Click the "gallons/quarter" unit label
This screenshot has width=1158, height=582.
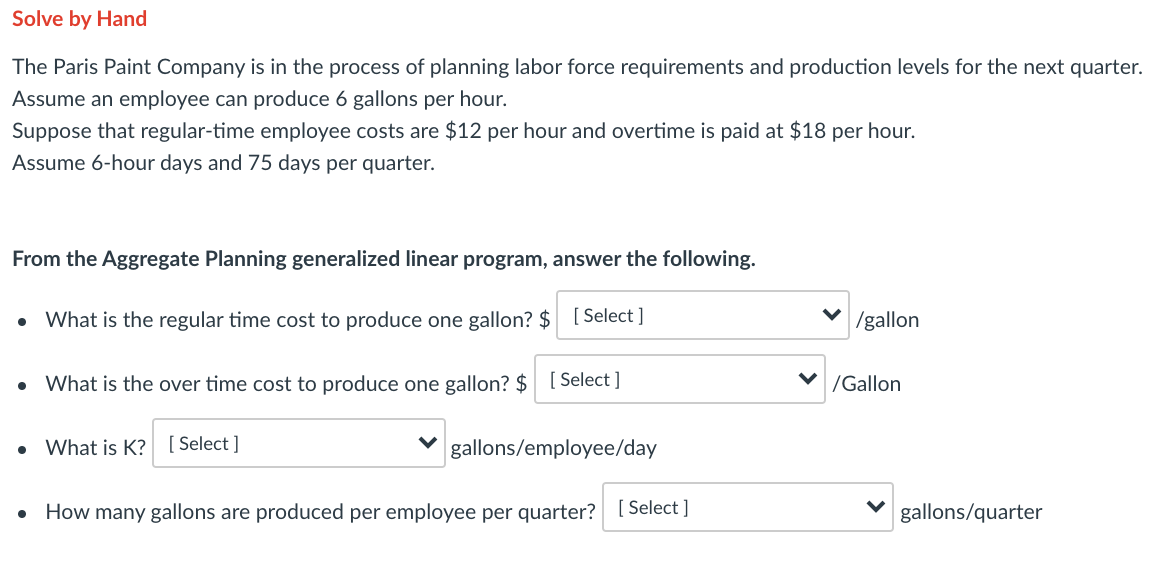[970, 512]
